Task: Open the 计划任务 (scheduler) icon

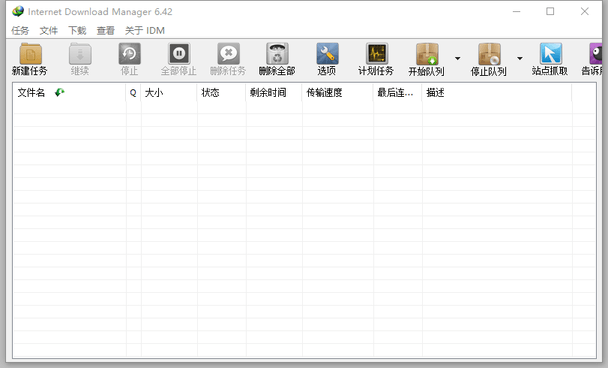Action: tap(377, 54)
